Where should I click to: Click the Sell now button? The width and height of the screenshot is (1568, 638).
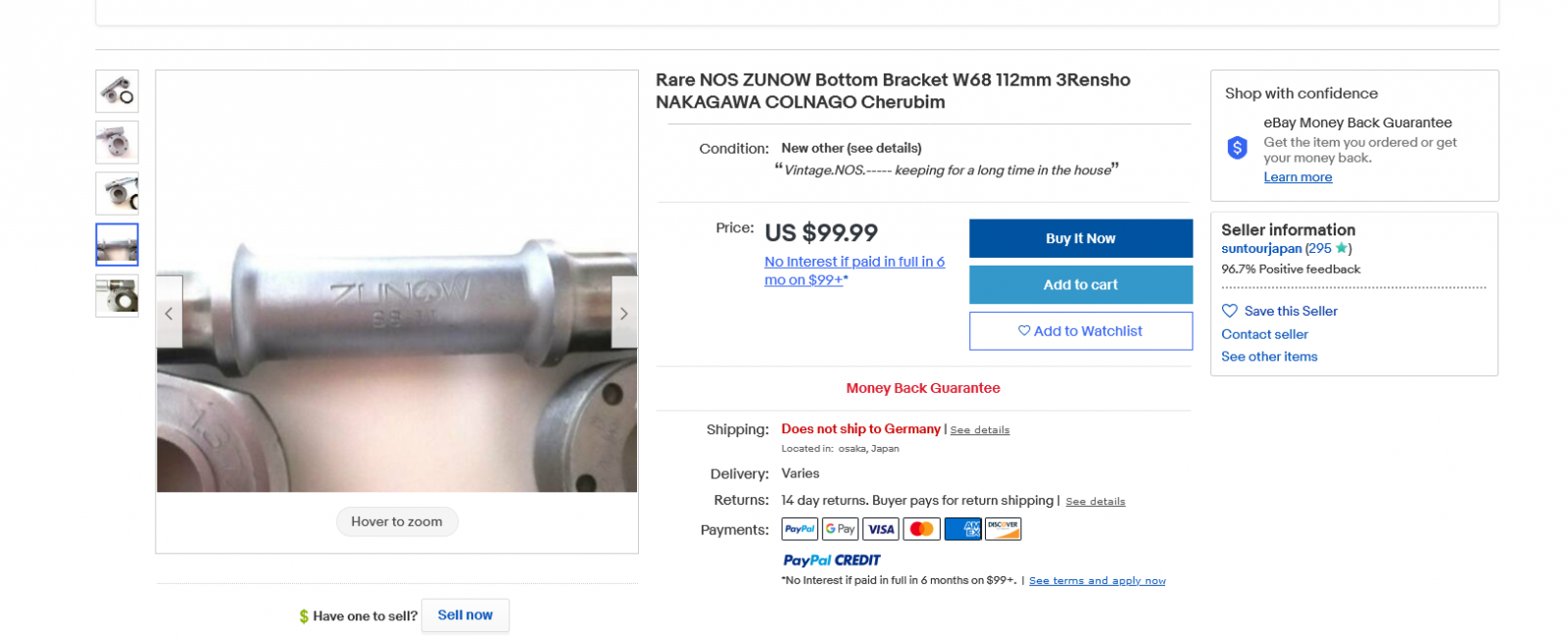465,615
